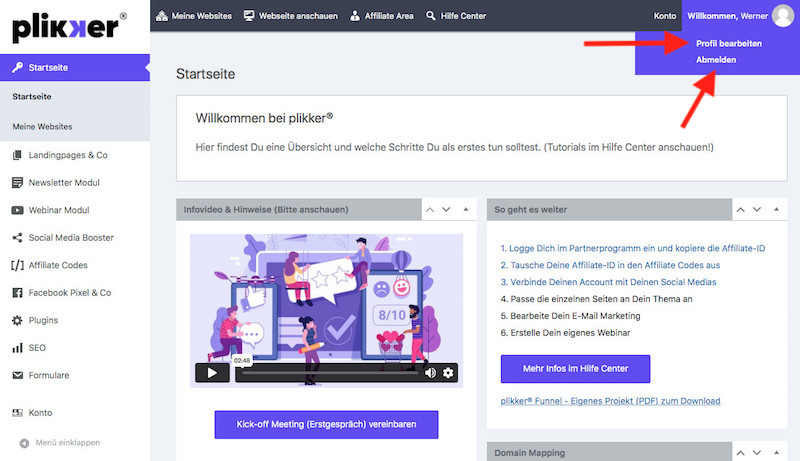Open the Newsletter Modul sidebar icon
The height and width of the screenshot is (461, 800).
click(18, 183)
